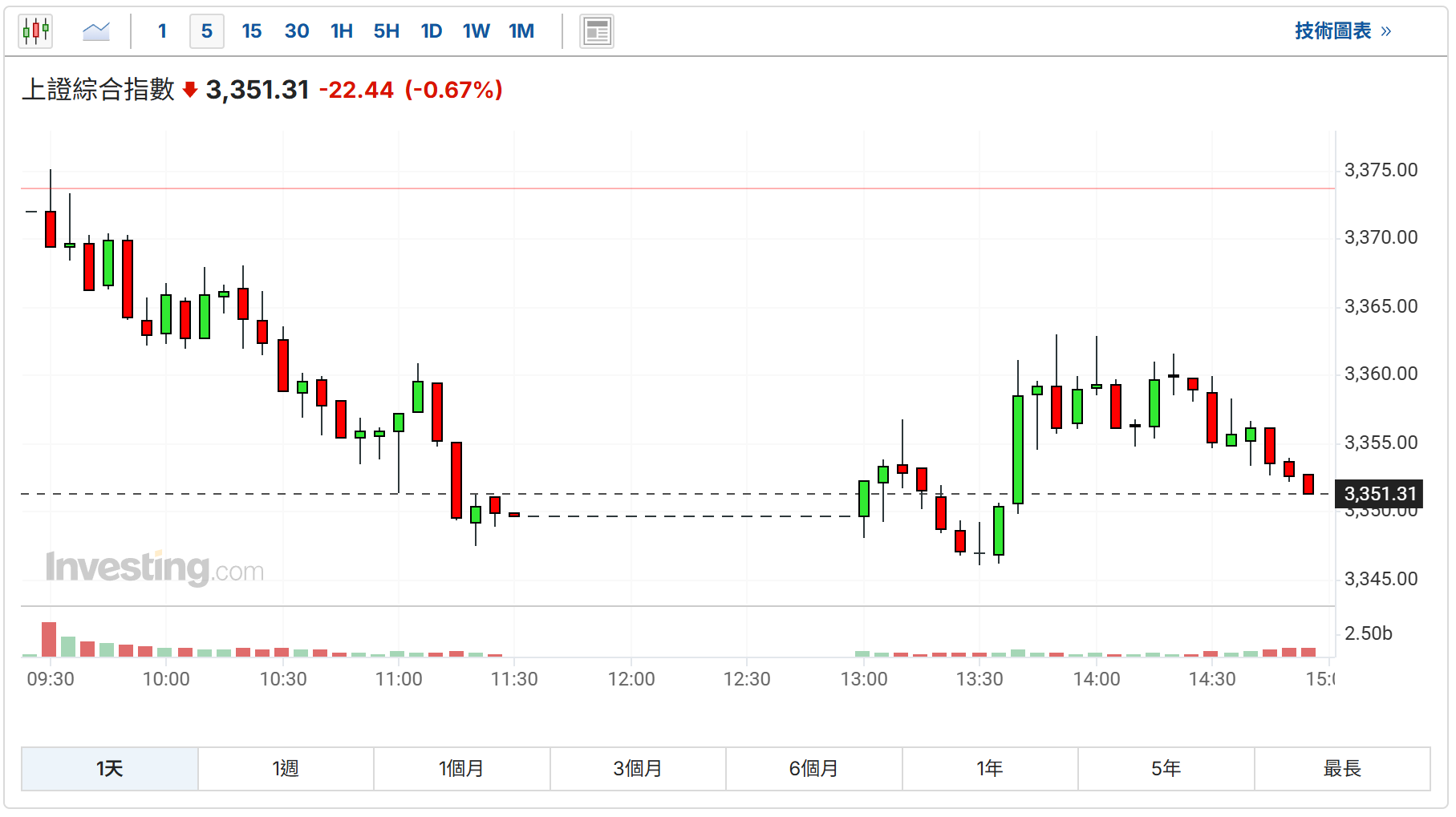Select the 1D interval
This screenshot has width=1456, height=817.
[432, 31]
